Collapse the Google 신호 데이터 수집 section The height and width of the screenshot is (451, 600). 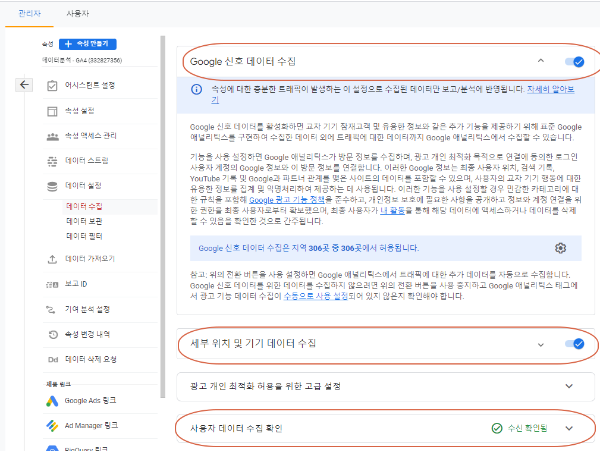tap(540, 61)
